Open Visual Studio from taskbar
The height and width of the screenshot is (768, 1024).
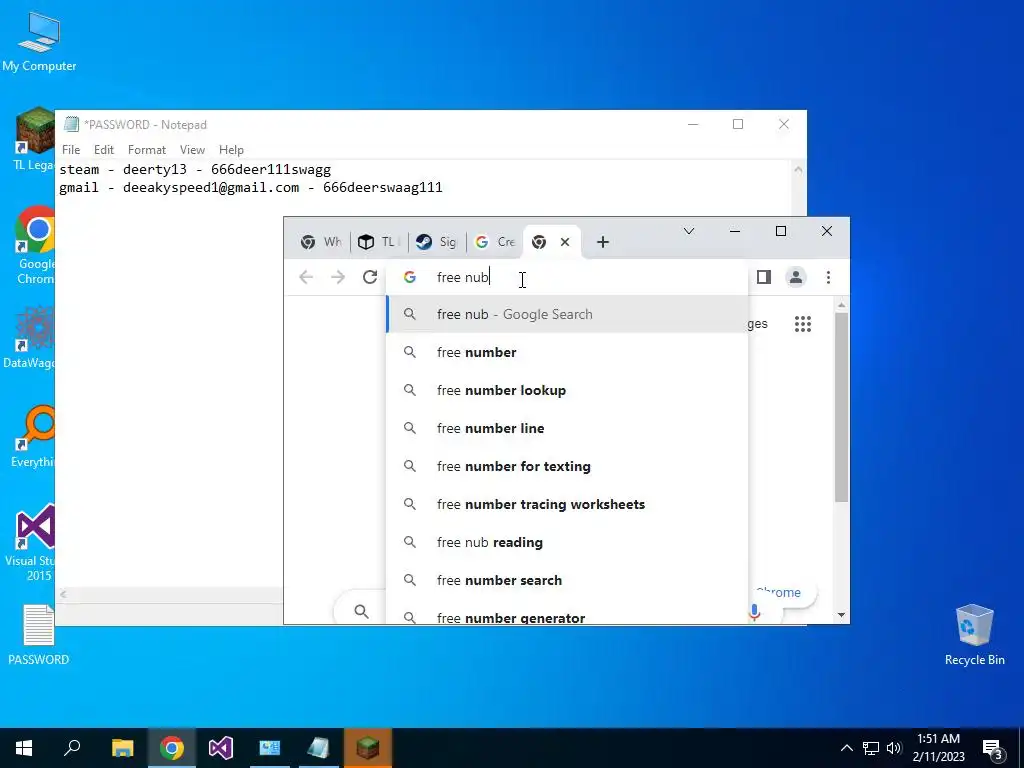pos(221,748)
